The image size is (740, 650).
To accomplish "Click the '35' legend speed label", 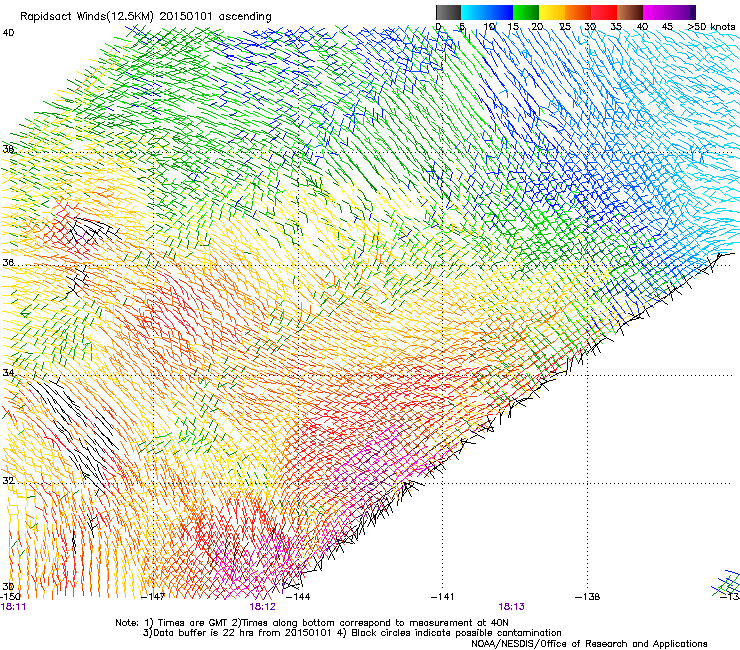I will click(616, 26).
